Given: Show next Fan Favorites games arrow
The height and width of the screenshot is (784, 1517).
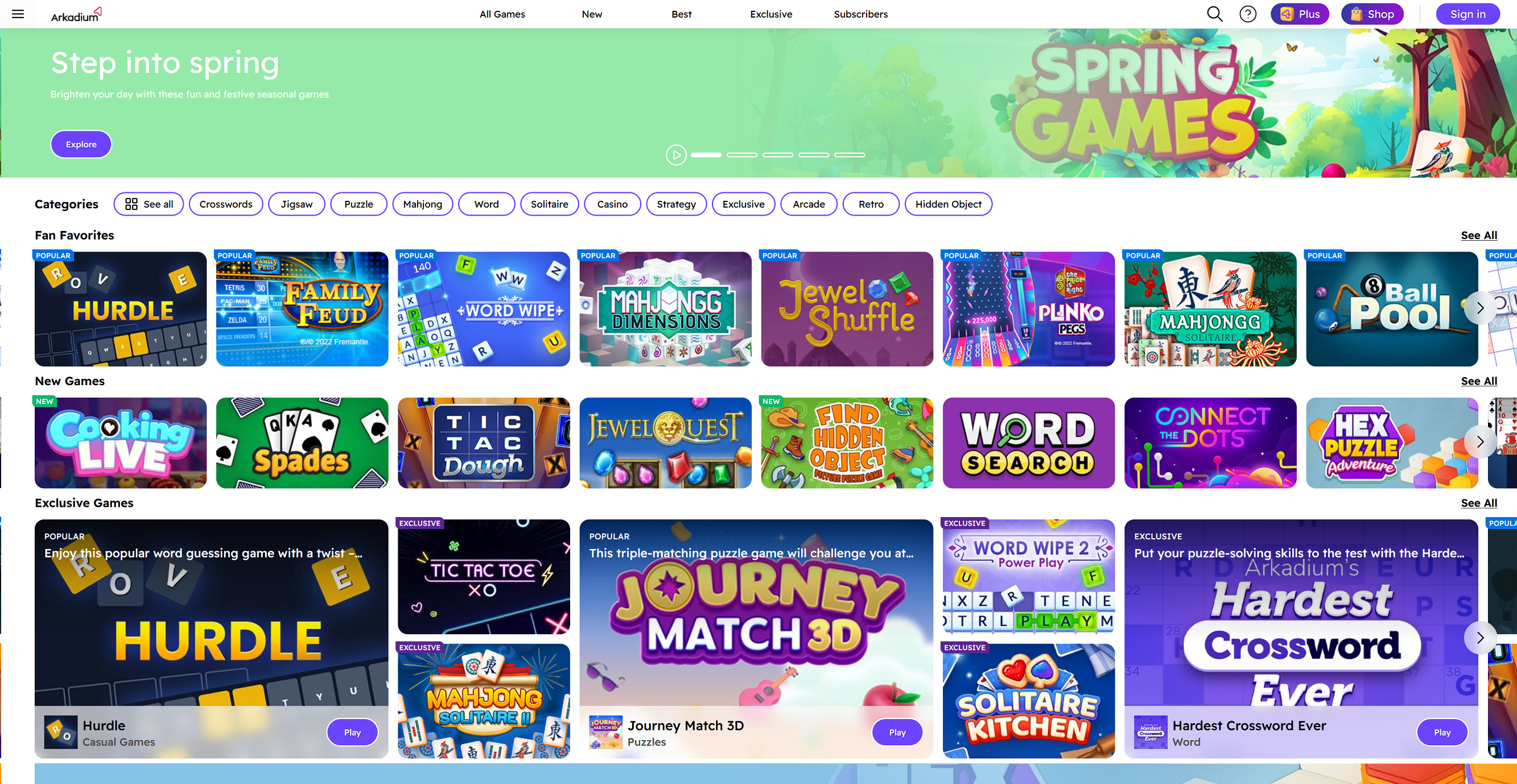Looking at the screenshot, I should point(1480,307).
